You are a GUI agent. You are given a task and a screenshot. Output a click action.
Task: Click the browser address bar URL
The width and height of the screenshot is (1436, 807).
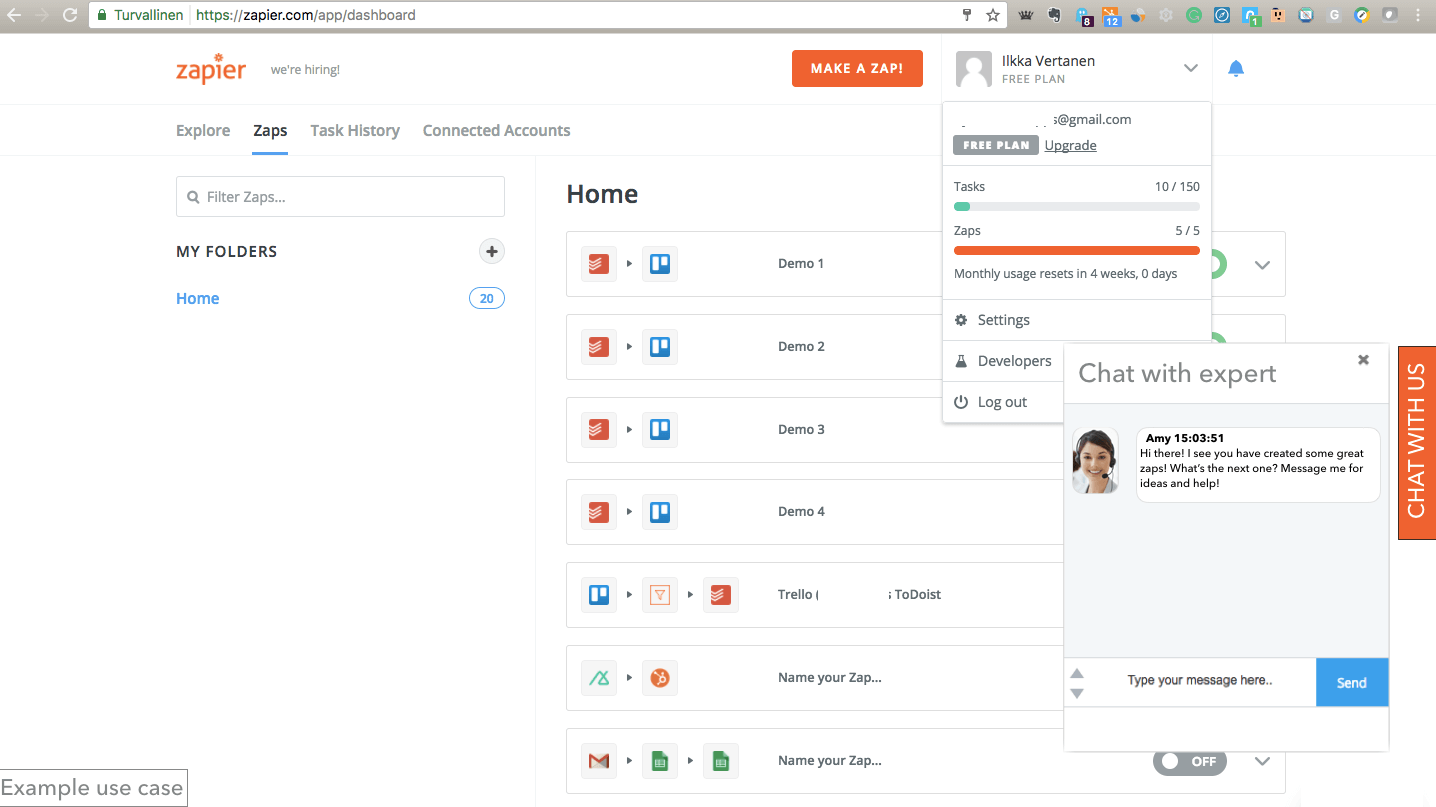(306, 15)
